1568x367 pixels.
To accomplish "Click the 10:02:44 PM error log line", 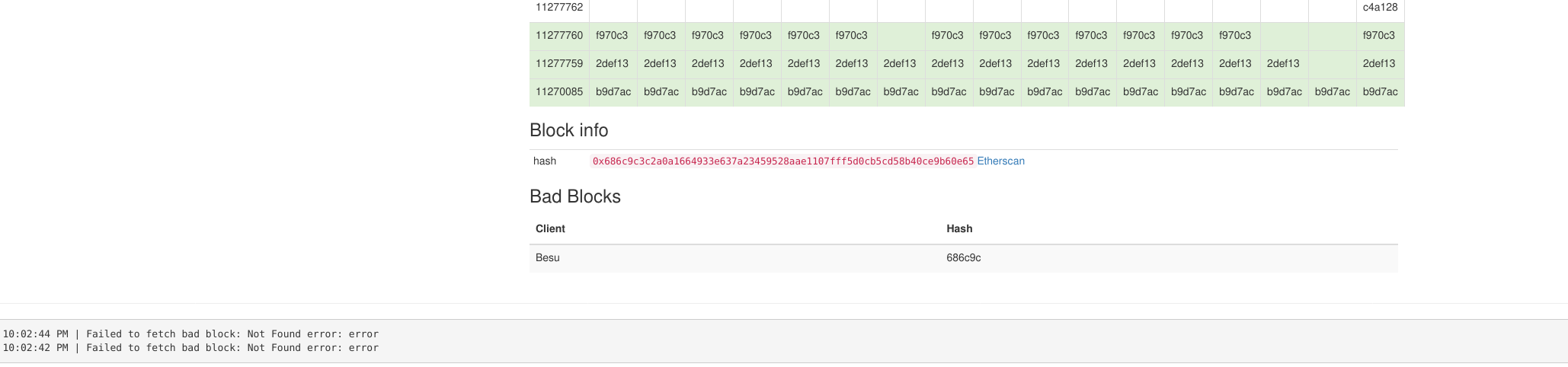I will [x=190, y=334].
